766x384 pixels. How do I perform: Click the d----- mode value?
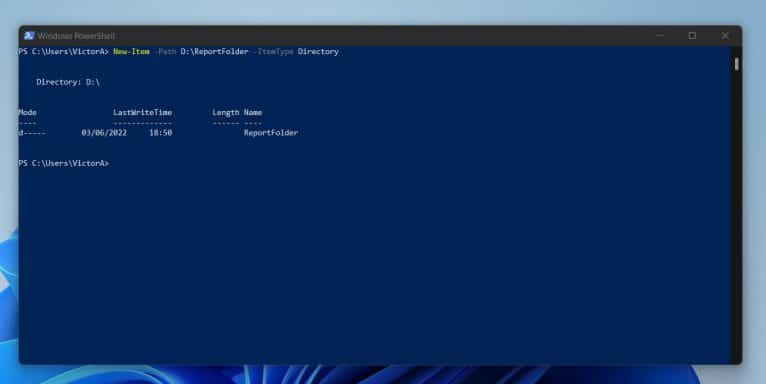coord(32,132)
